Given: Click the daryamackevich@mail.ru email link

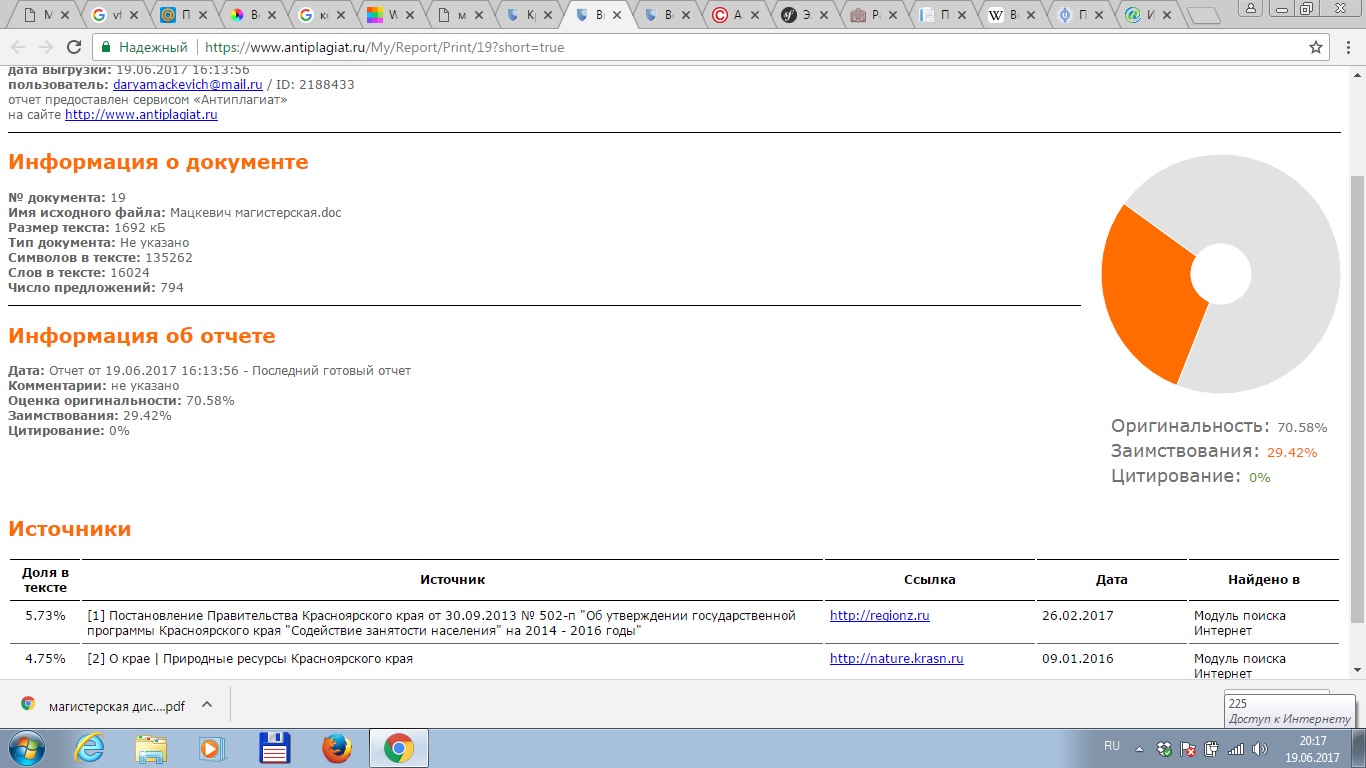Looking at the screenshot, I should 187,85.
